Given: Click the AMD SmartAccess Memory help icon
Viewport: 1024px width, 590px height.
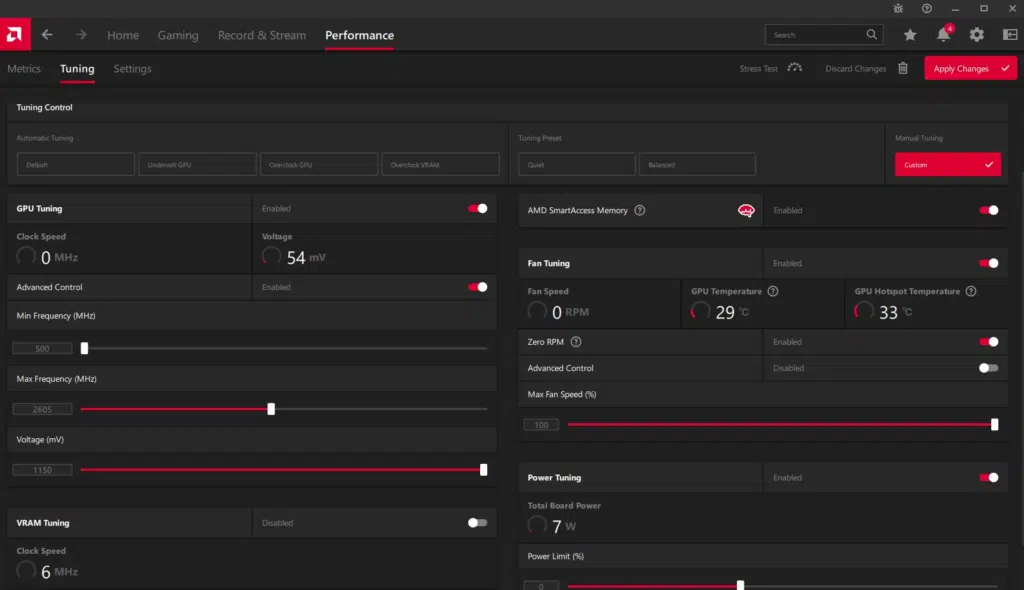Looking at the screenshot, I should click(640, 210).
